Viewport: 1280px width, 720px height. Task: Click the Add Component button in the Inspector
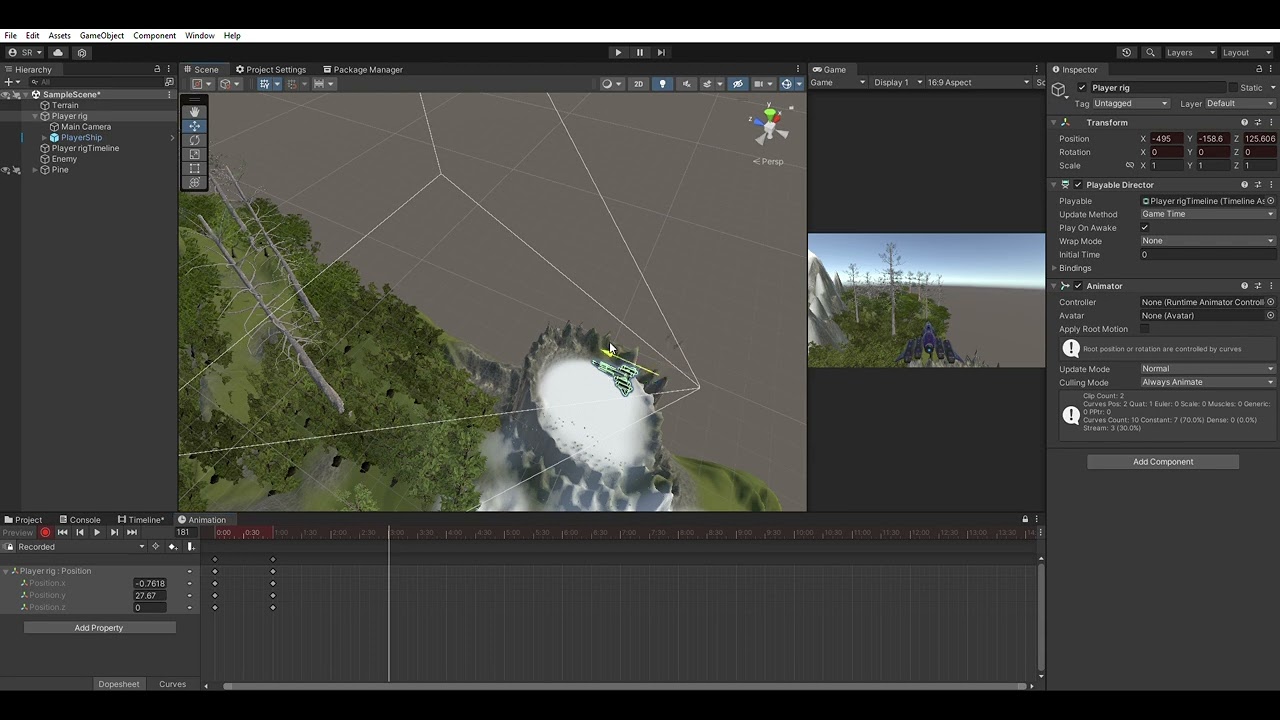tap(1162, 461)
